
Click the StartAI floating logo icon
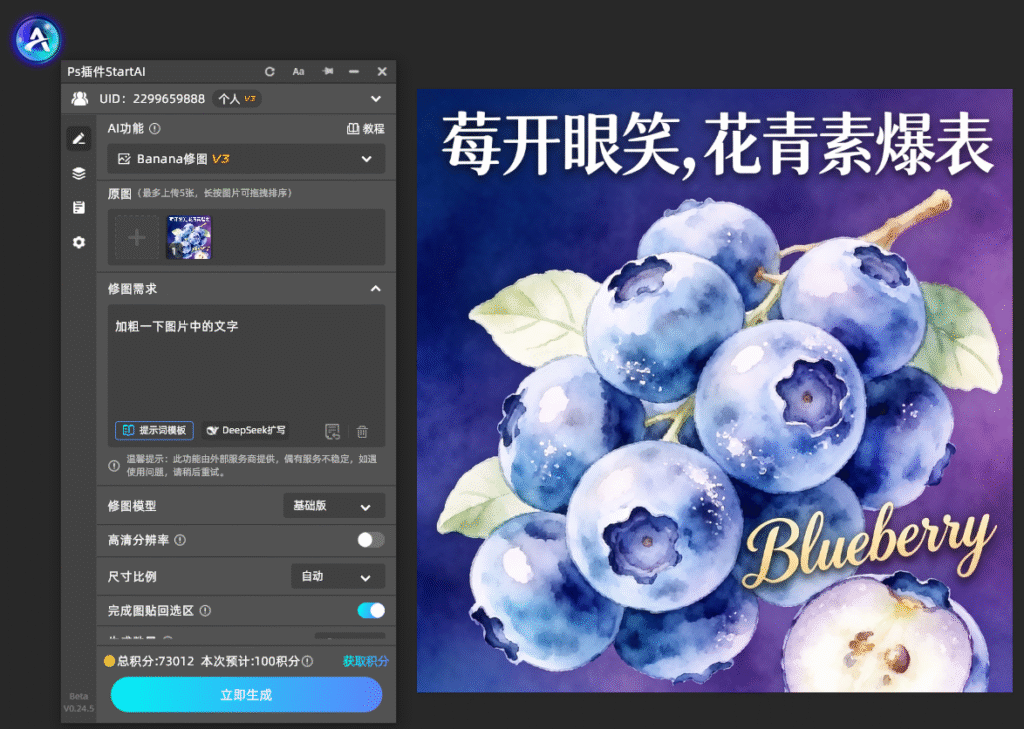37,40
